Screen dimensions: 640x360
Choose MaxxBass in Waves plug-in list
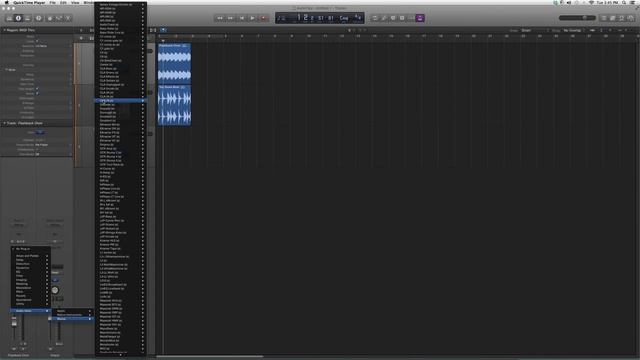(121, 329)
